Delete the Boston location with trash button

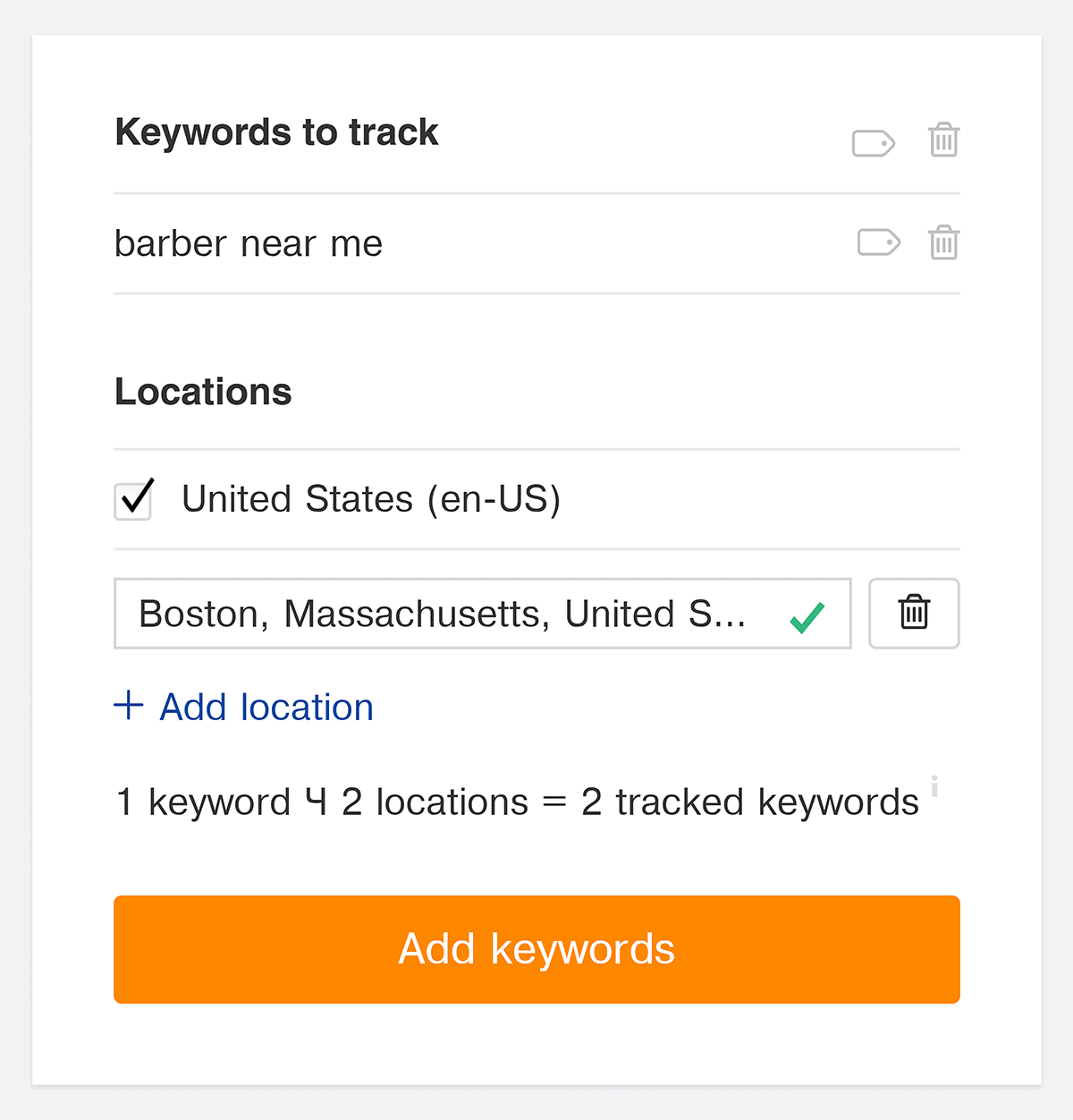click(914, 614)
